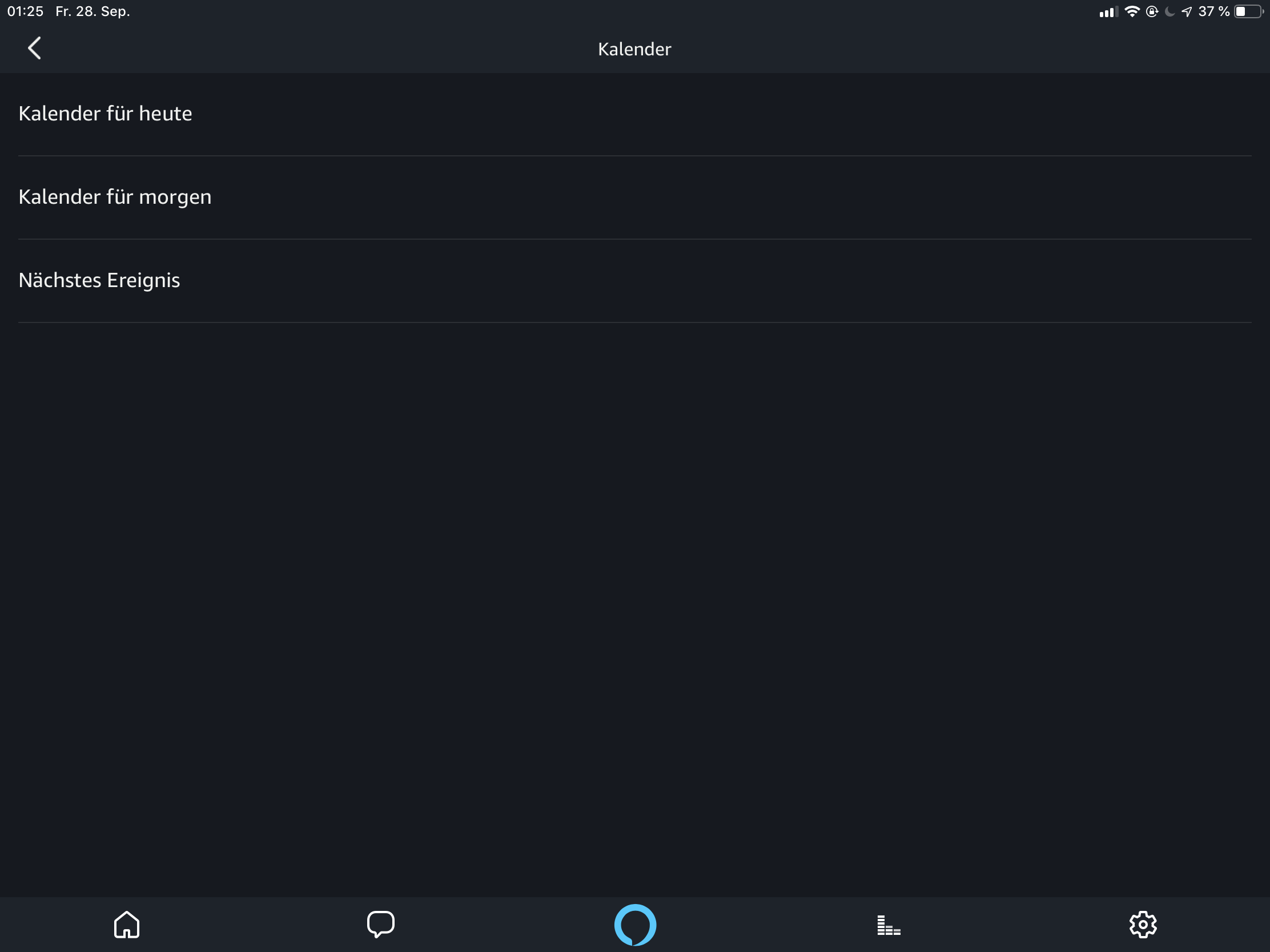Select 'Kalender für morgen' entry
Image resolution: width=1270 pixels, height=952 pixels.
click(115, 197)
